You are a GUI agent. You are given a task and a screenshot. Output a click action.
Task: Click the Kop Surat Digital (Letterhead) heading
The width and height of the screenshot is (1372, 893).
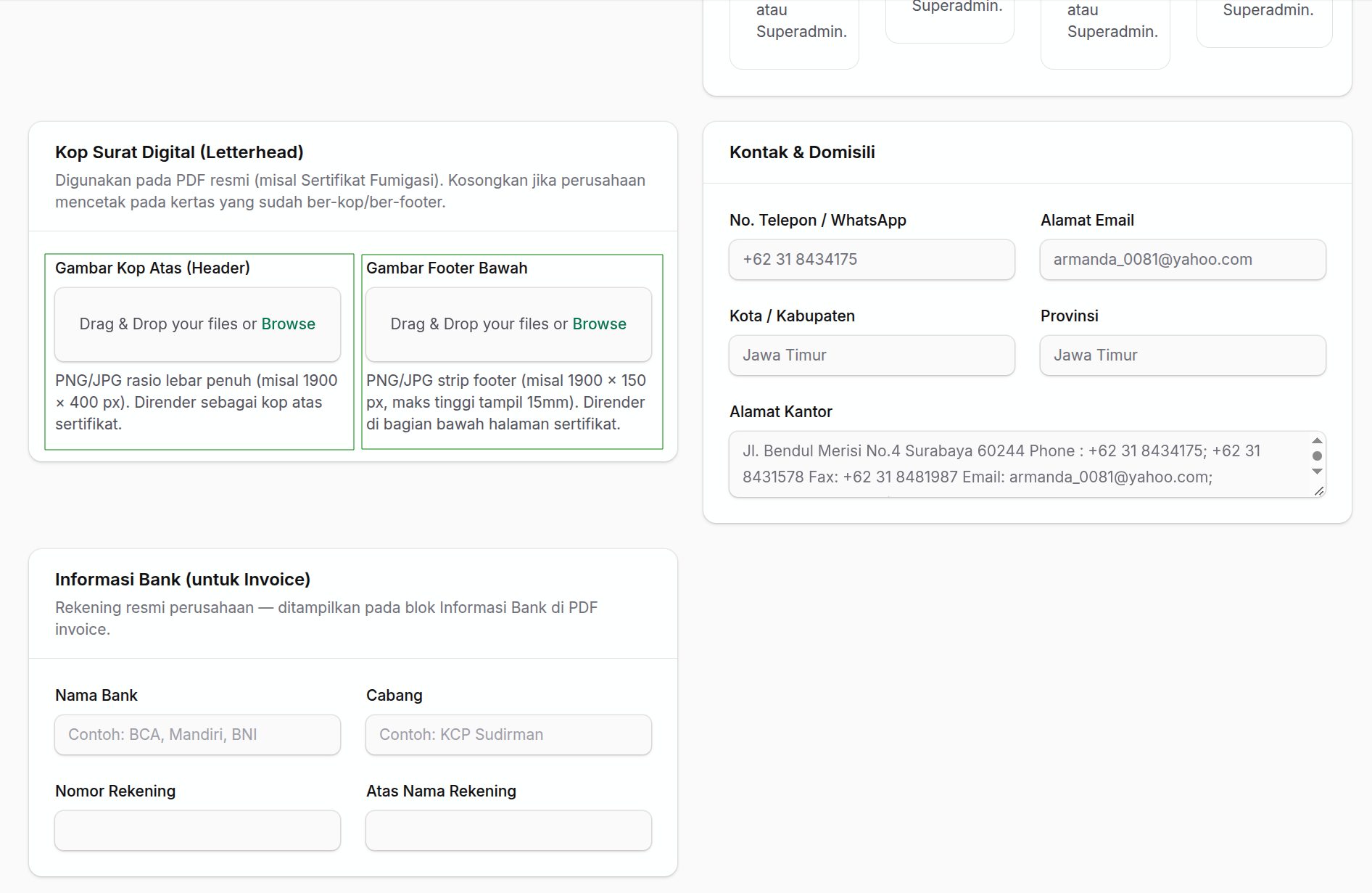[x=179, y=152]
